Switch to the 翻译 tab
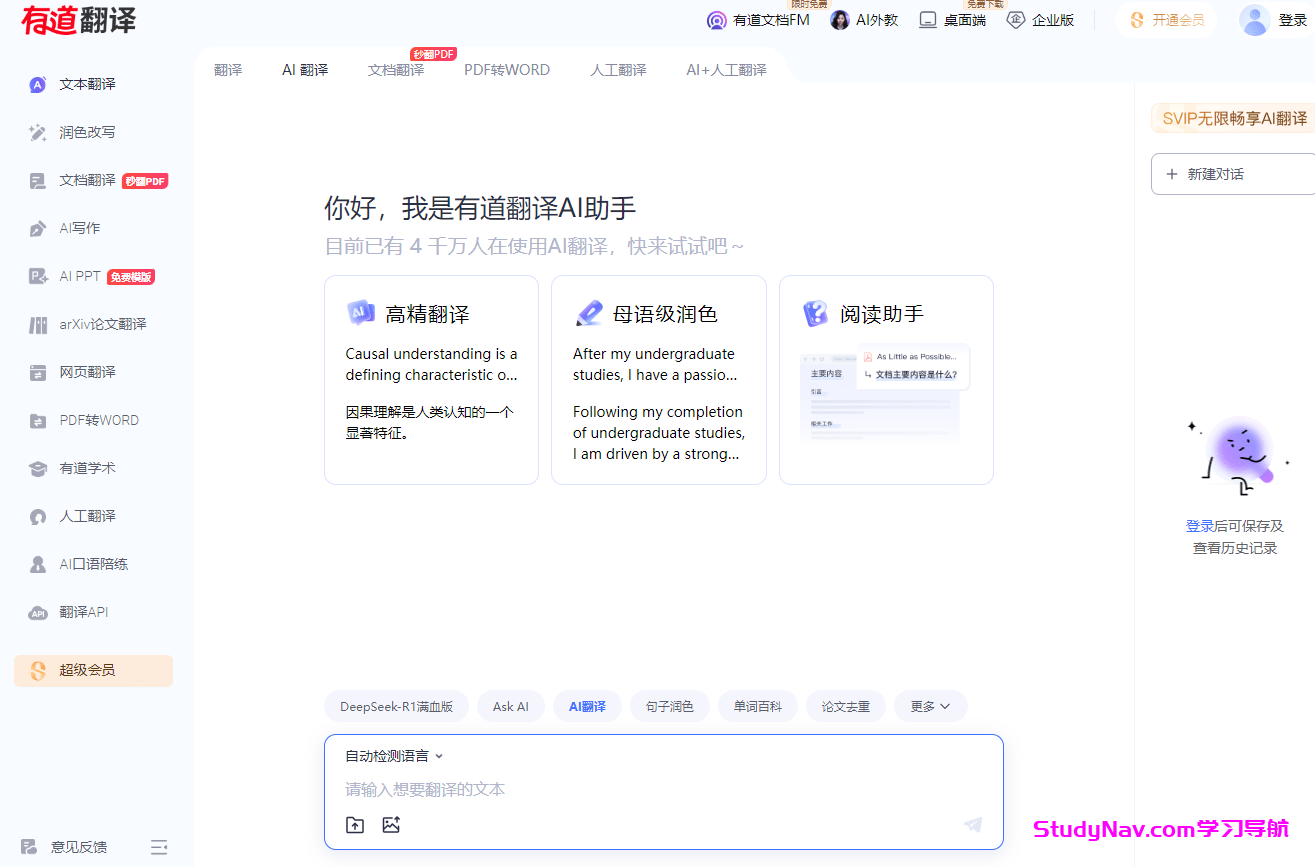The image size is (1315, 867). tap(228, 70)
